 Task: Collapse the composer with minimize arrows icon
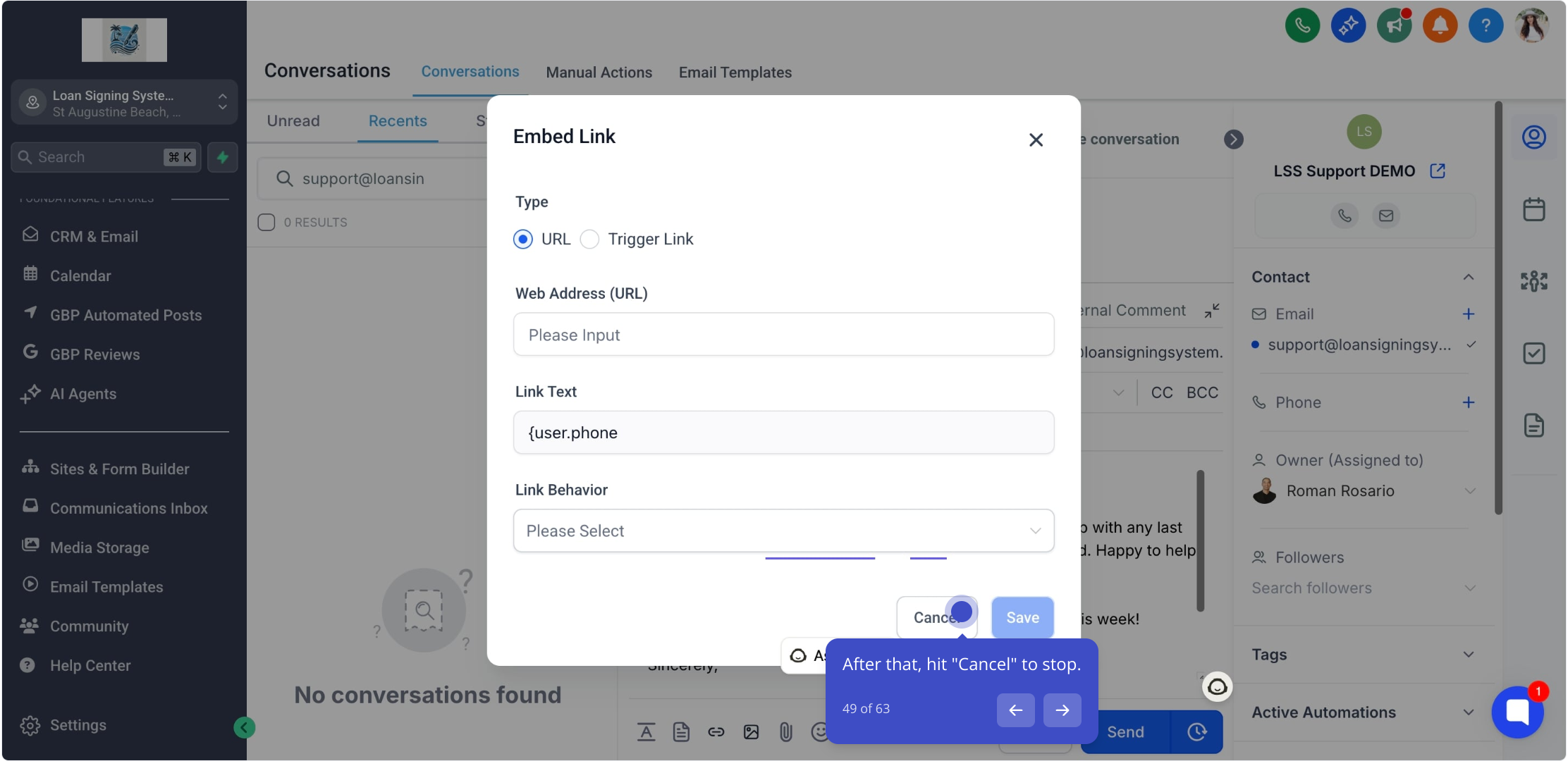1212,311
